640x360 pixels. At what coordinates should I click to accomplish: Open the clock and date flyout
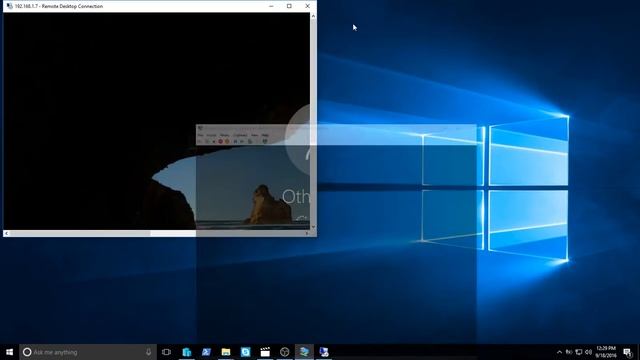606,352
